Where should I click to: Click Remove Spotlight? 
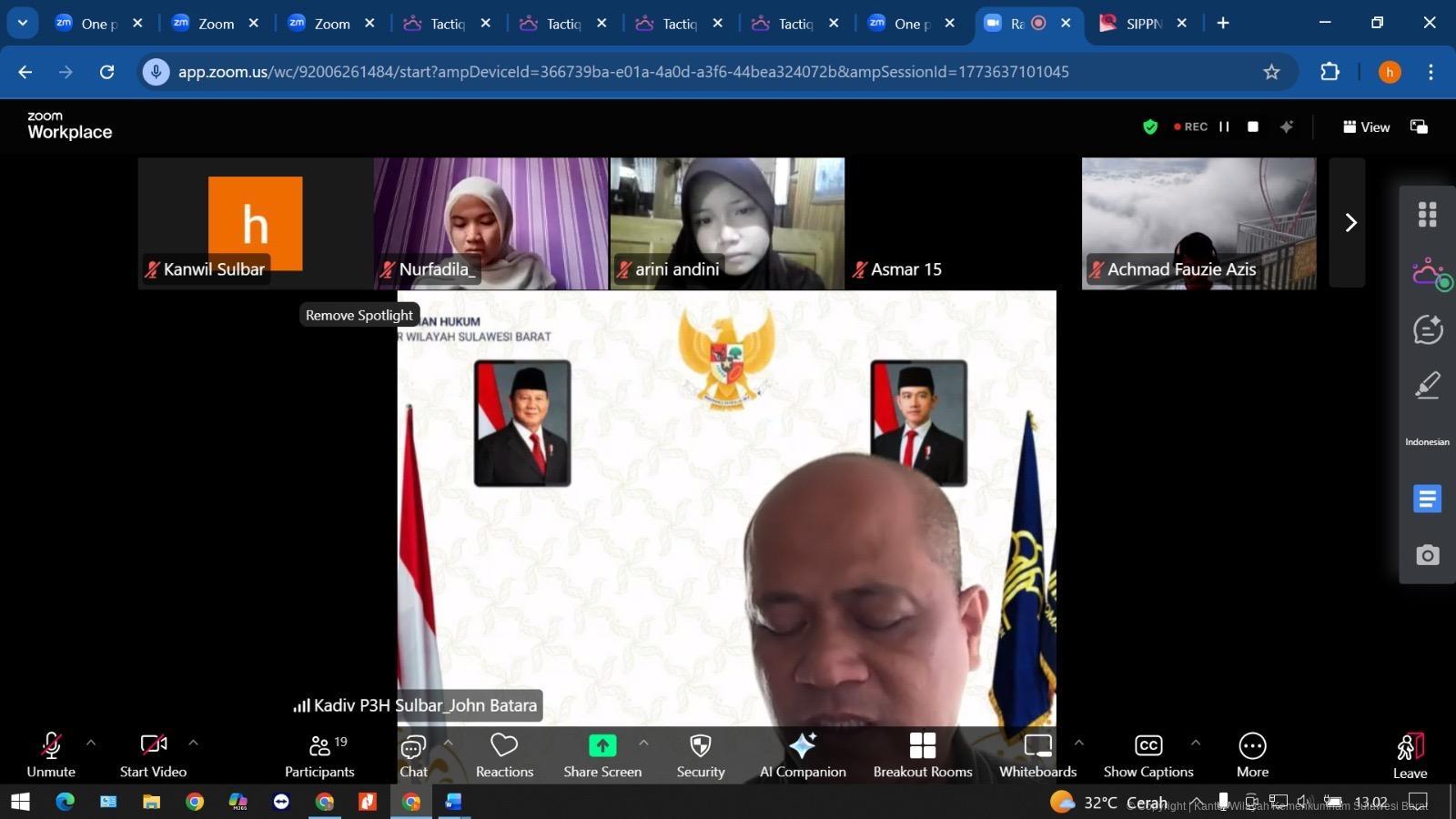click(x=359, y=315)
